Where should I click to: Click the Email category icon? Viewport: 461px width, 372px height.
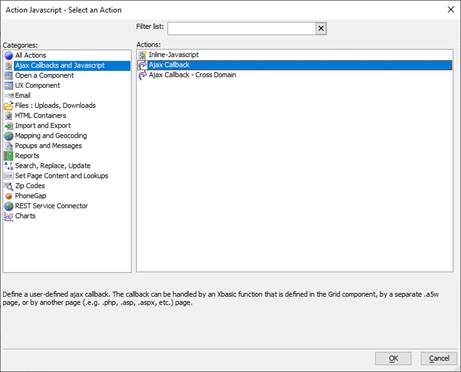click(9, 96)
